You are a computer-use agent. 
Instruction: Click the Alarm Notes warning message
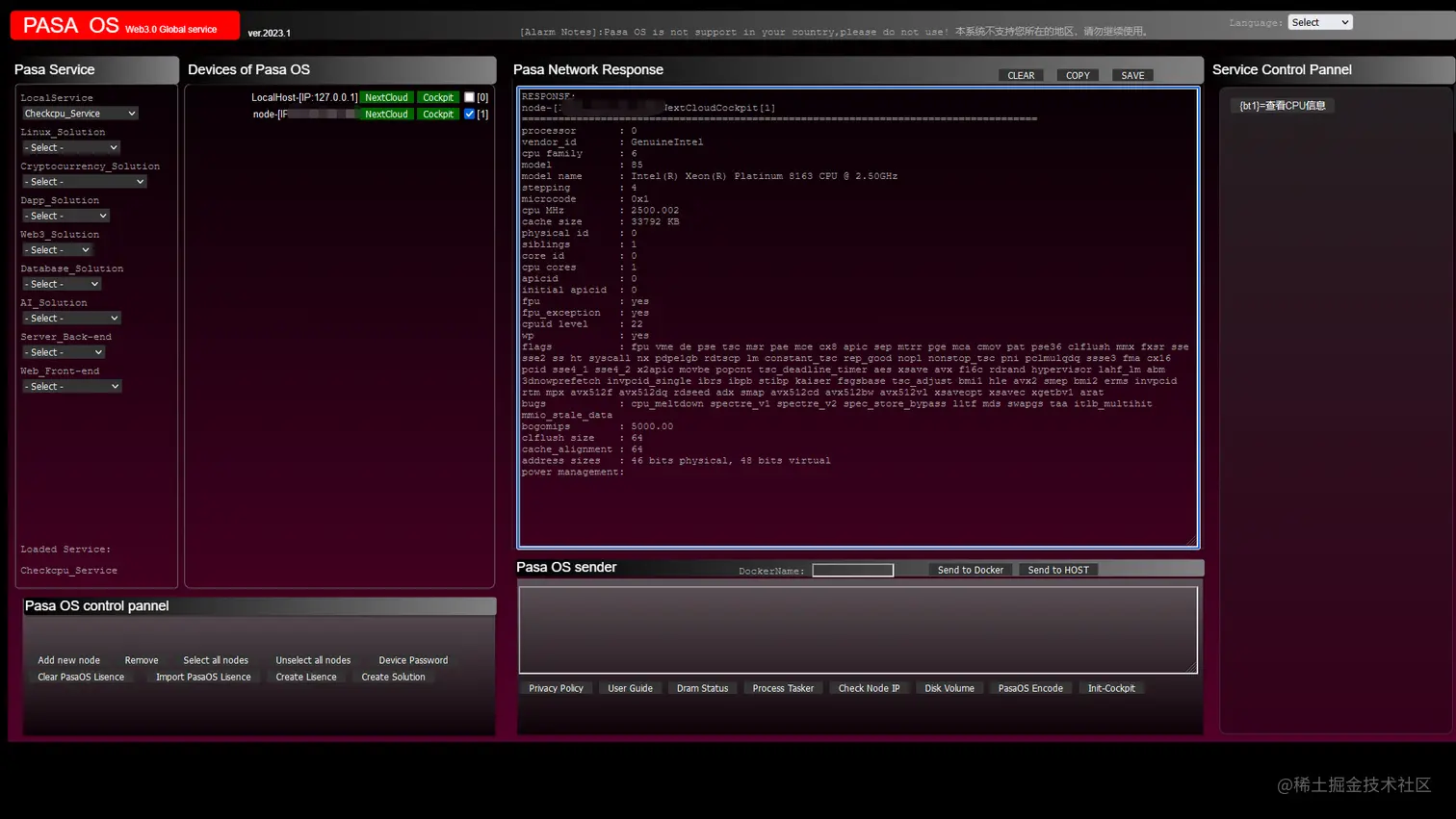coord(834,32)
